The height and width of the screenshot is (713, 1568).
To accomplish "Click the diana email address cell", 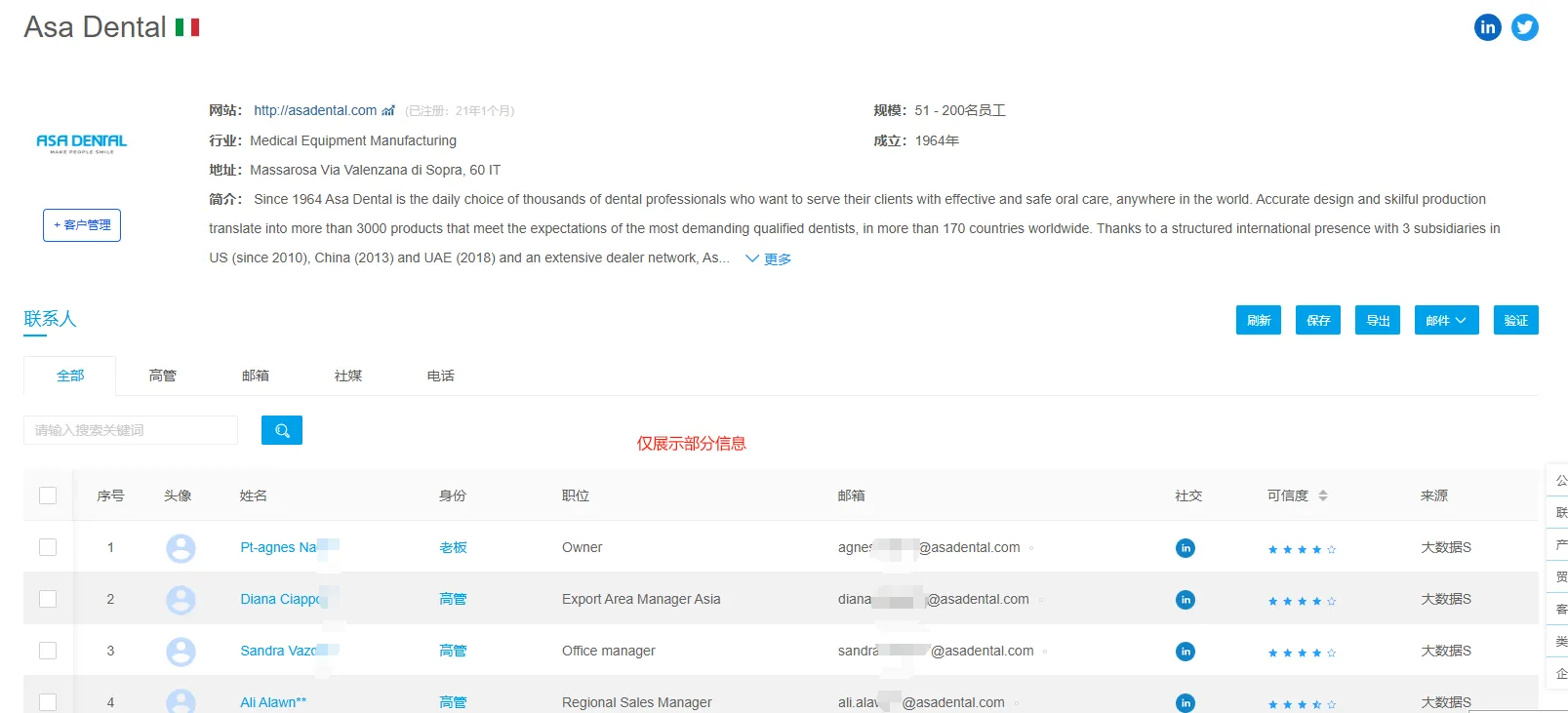I will (934, 599).
